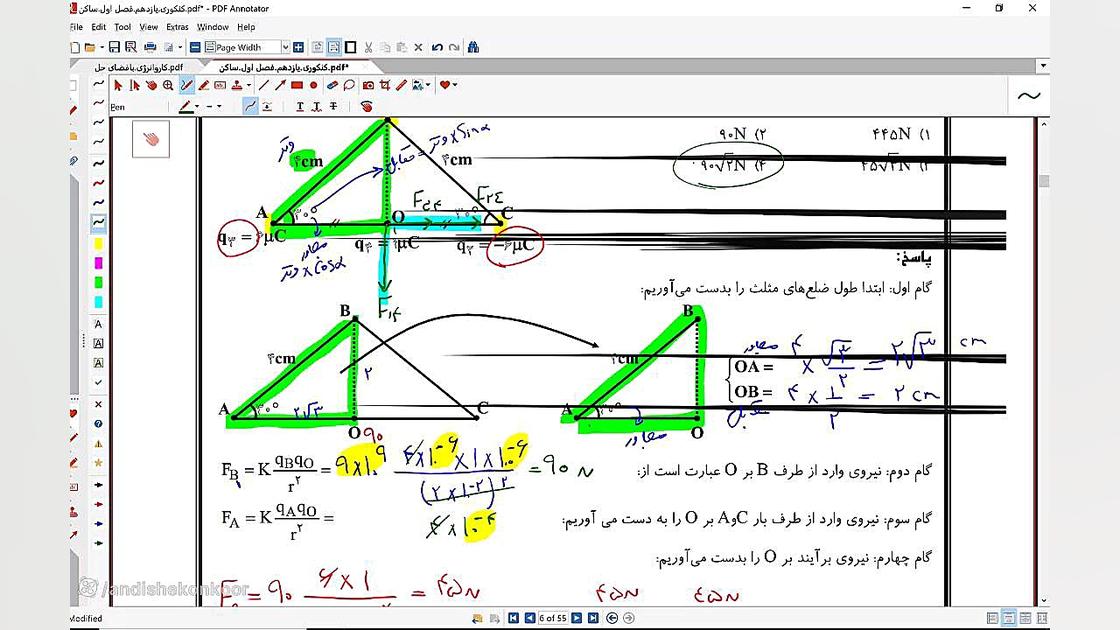This screenshot has height=630, width=1120.
Task: Open the pen color dropdown arrow
Action: (197, 106)
